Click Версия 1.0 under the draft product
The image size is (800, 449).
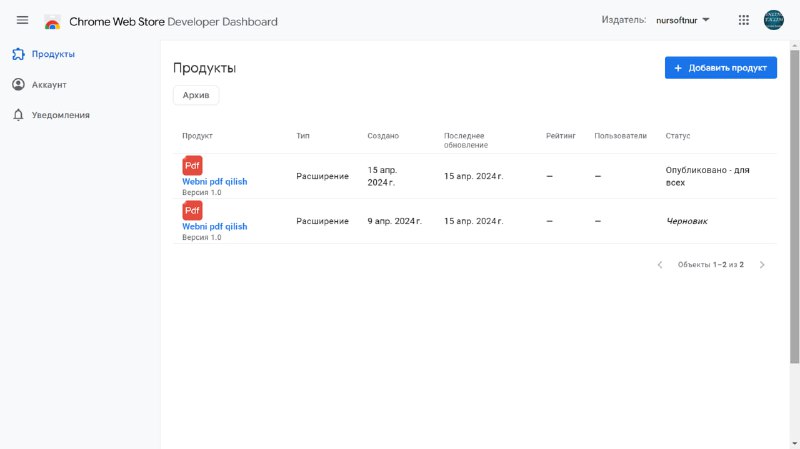pos(202,237)
